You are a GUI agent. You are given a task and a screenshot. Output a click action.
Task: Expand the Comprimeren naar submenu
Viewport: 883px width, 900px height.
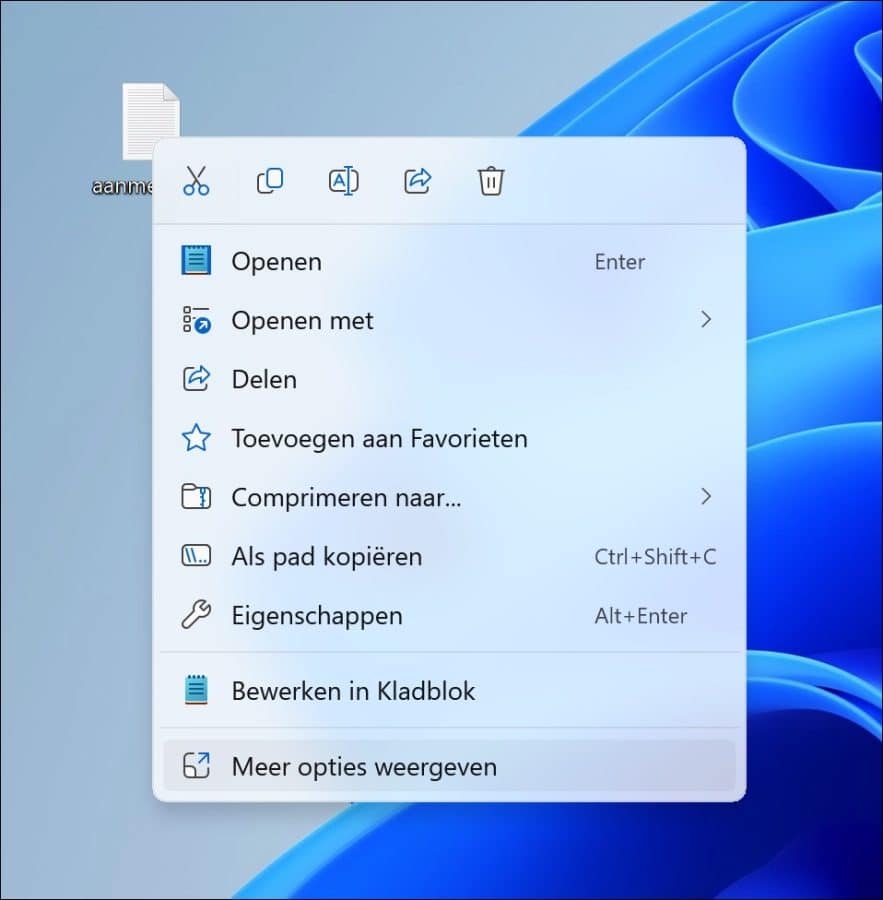coord(707,497)
